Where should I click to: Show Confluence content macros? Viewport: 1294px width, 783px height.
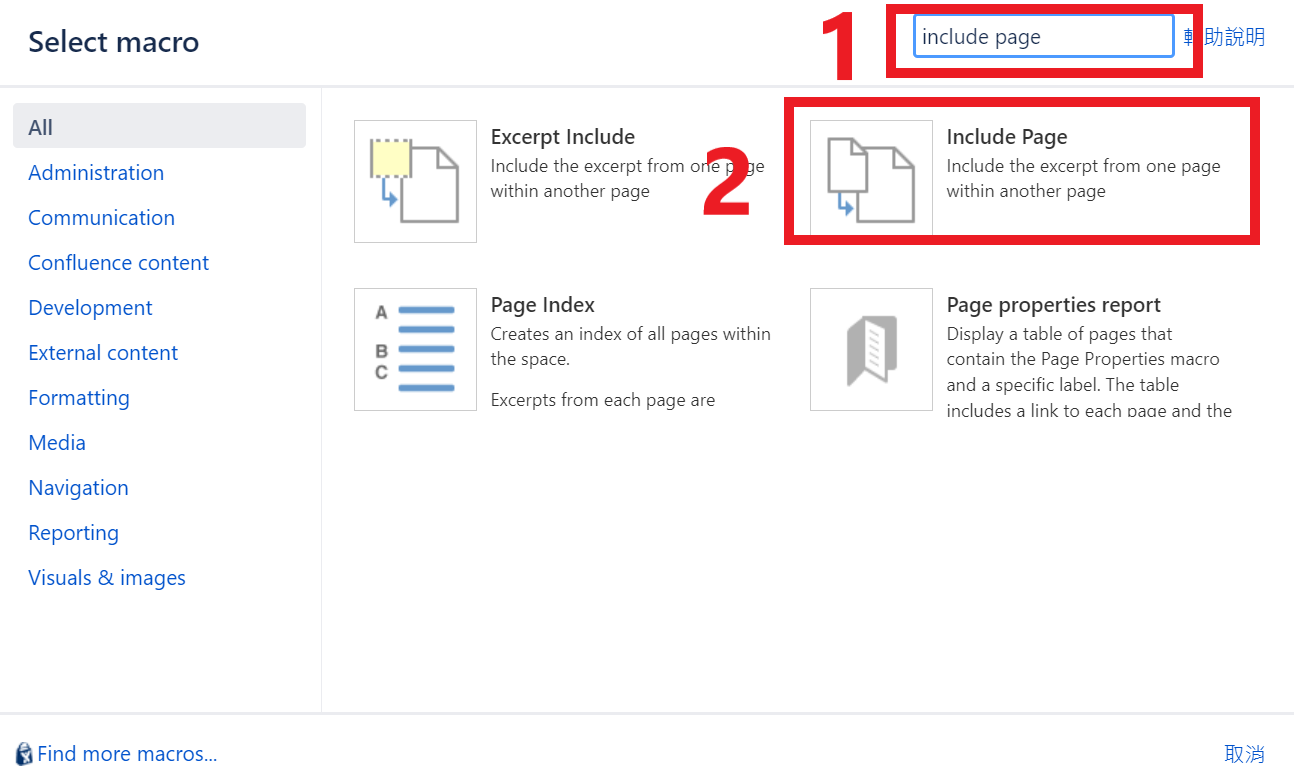[118, 262]
